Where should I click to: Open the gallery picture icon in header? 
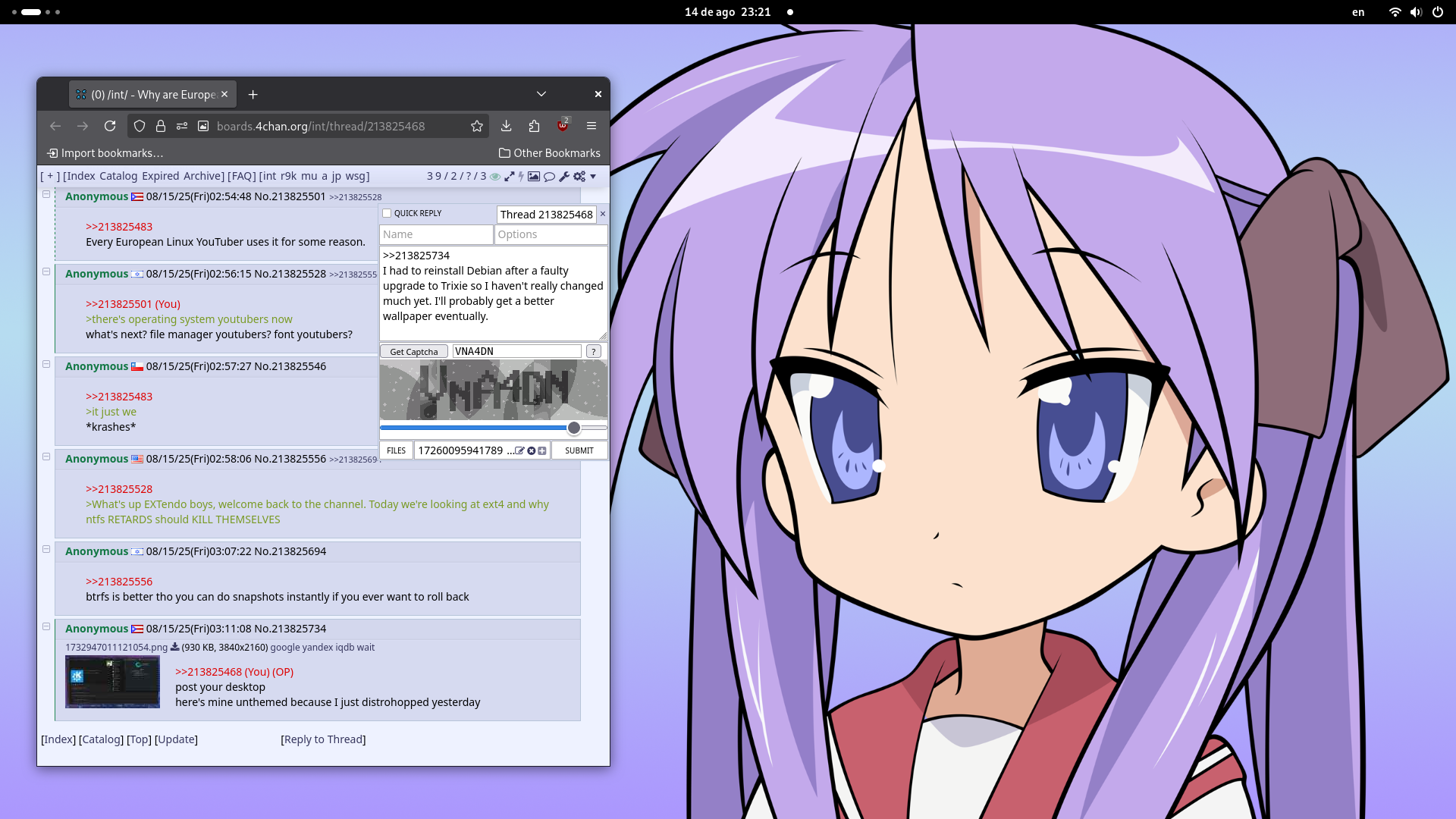pyautogui.click(x=534, y=177)
